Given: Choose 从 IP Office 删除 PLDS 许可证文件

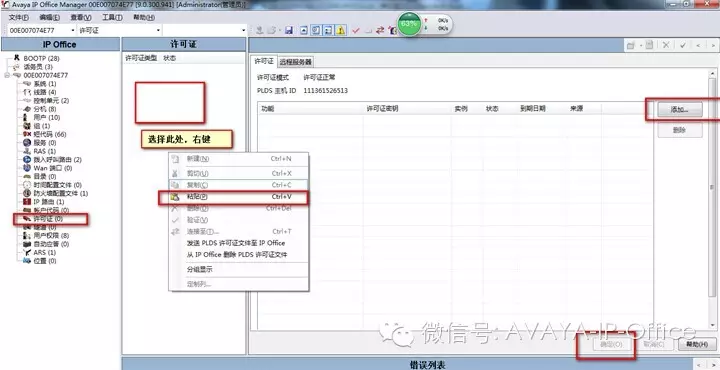Looking at the screenshot, I should pyautogui.click(x=239, y=255).
